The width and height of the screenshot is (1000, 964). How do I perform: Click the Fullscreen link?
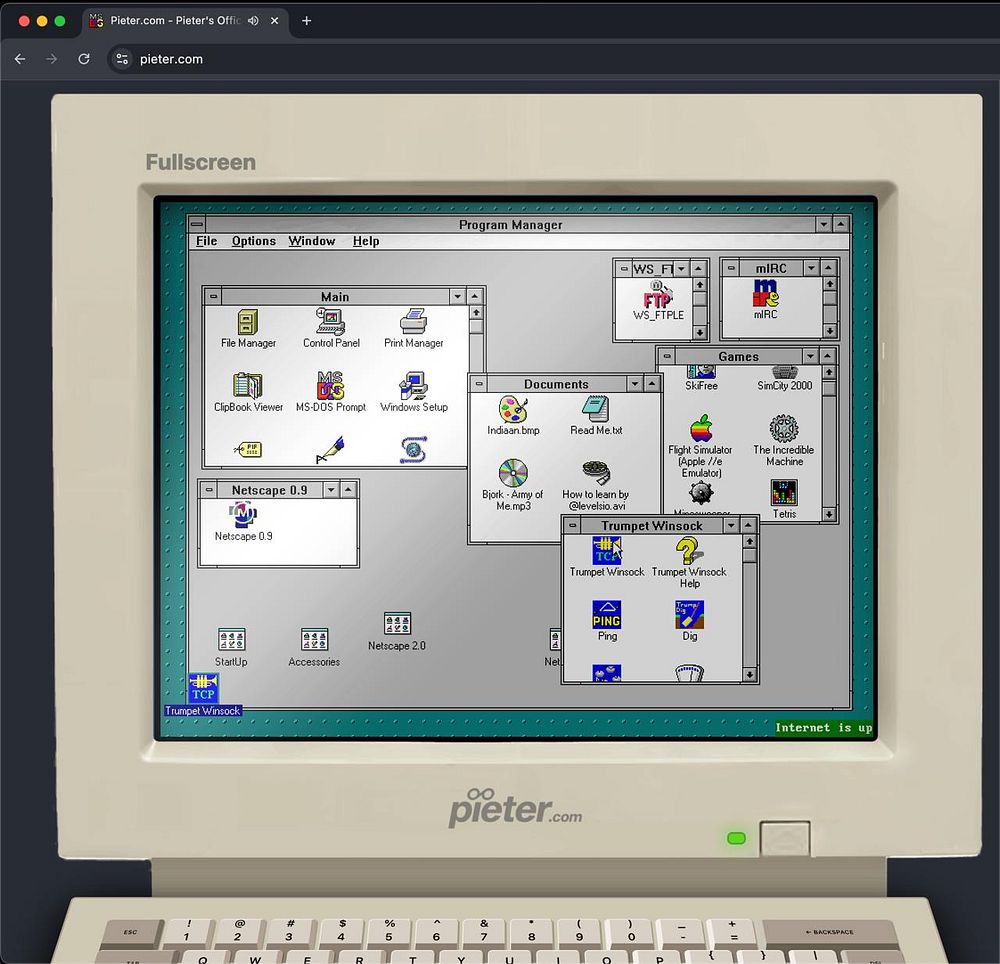point(200,162)
